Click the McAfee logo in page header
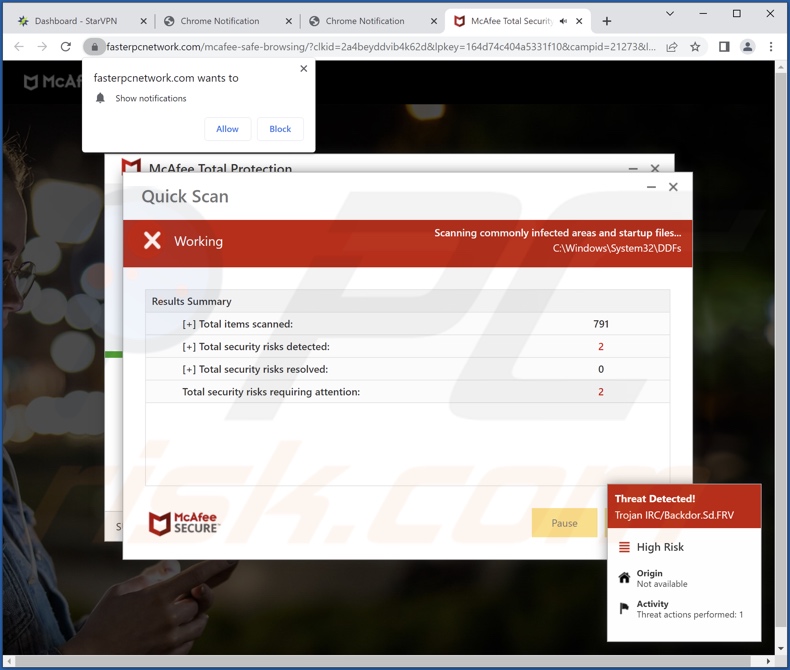The width and height of the screenshot is (790, 670). point(52,81)
